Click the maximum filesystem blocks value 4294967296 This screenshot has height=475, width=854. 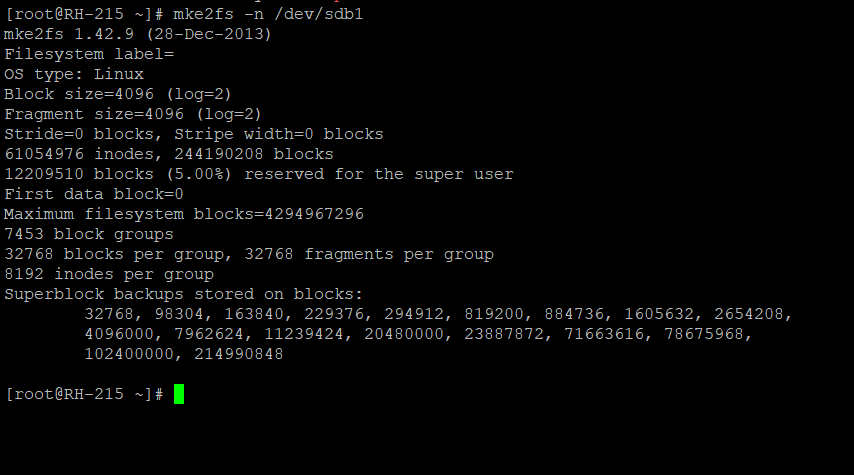coord(314,214)
